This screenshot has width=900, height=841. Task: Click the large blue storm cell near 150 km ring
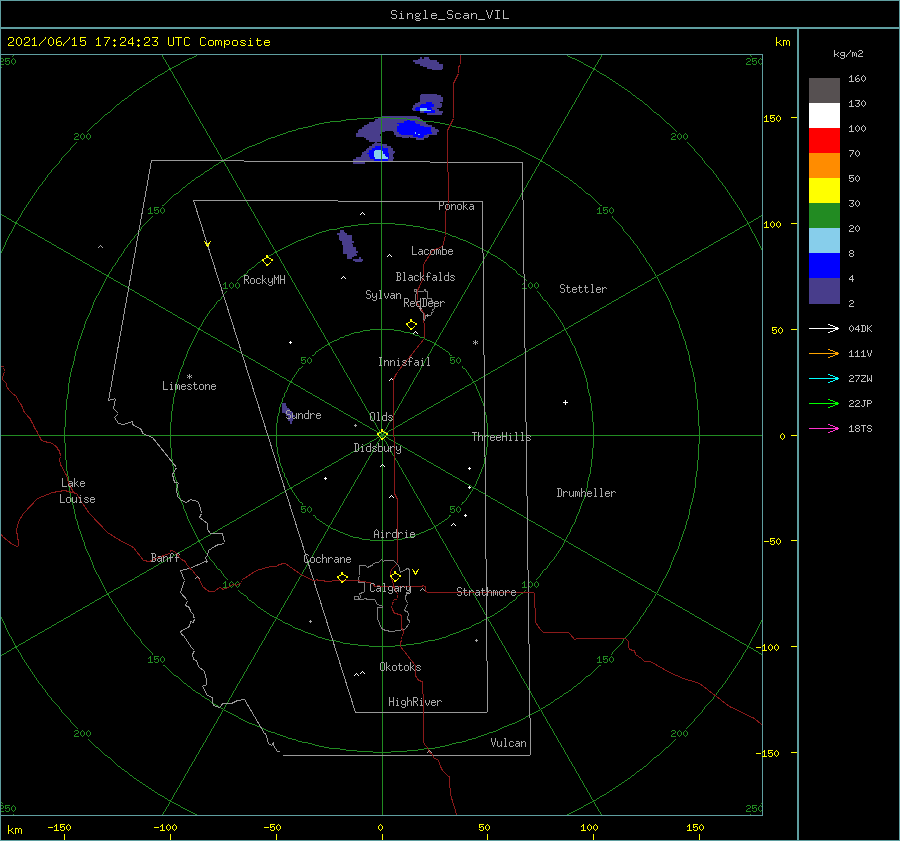413,129
